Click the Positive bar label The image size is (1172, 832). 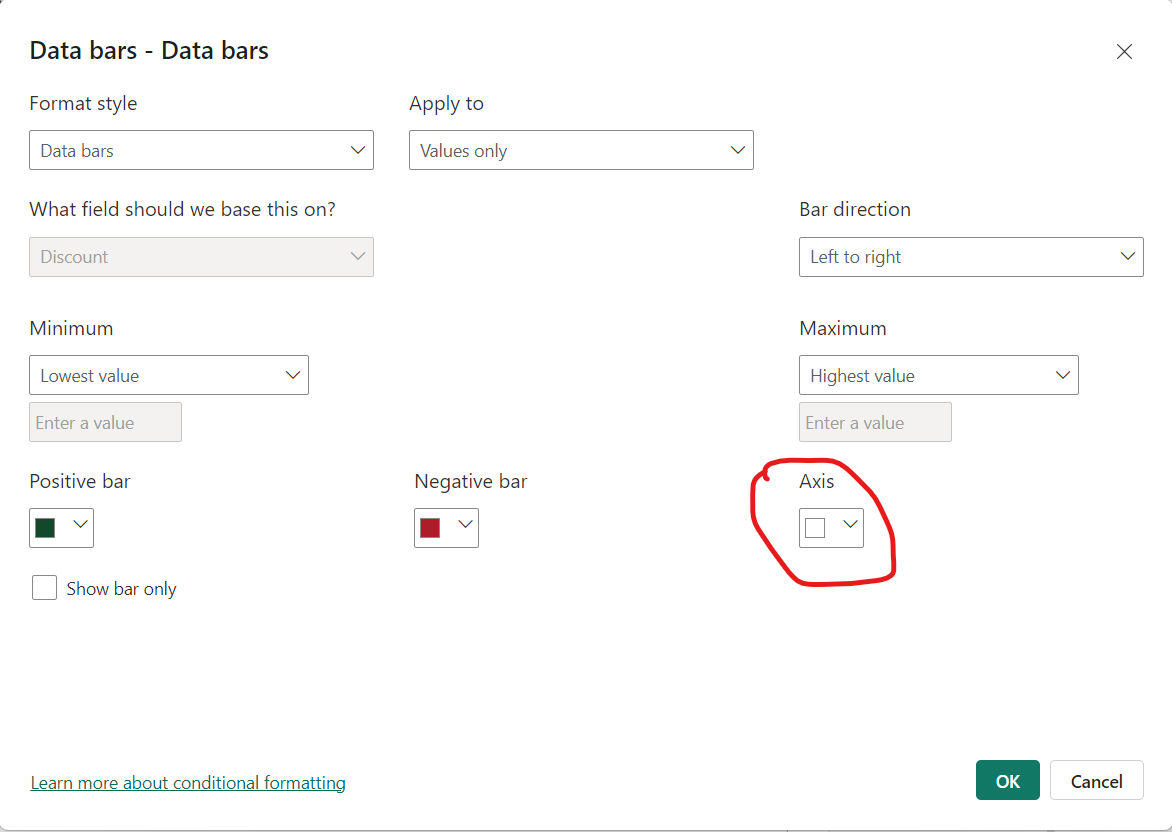pos(79,481)
